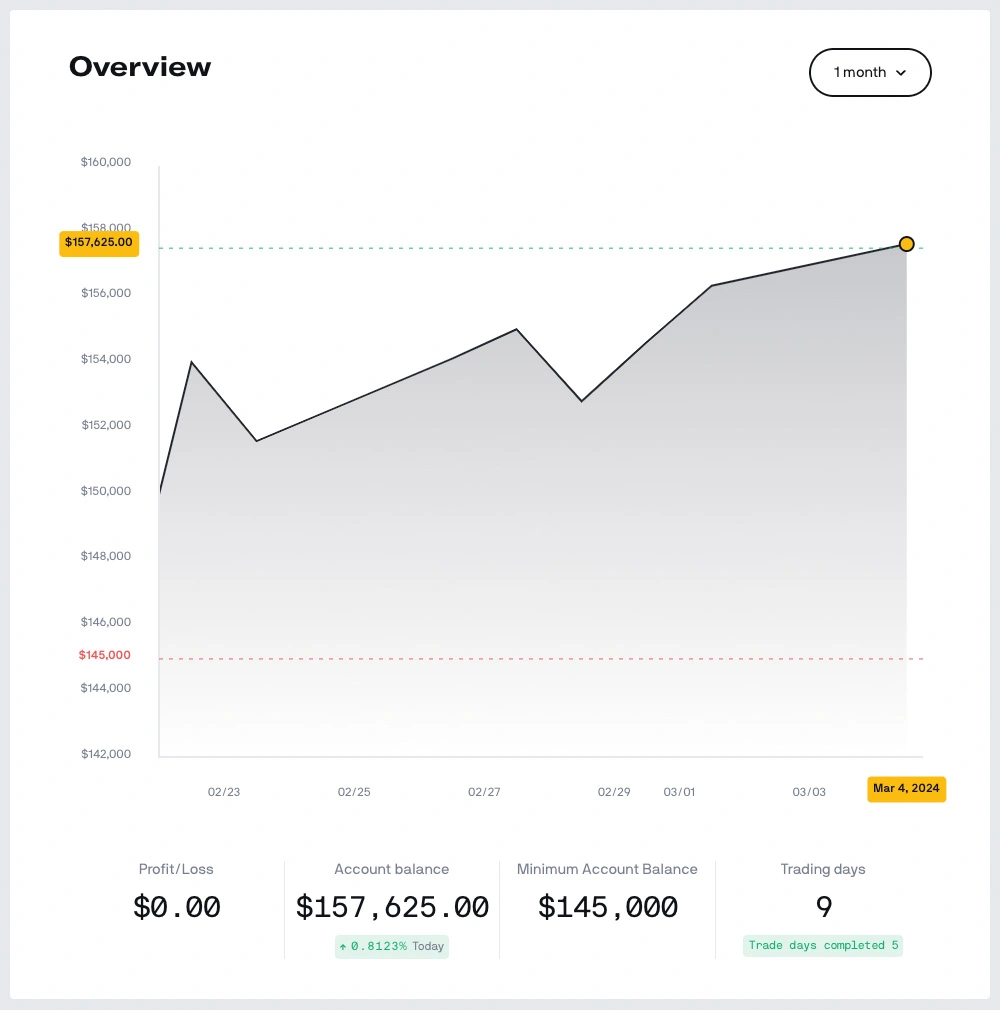Click the Profit/Loss $0.00 value
The width and height of the screenshot is (1000, 1010).
click(176, 907)
